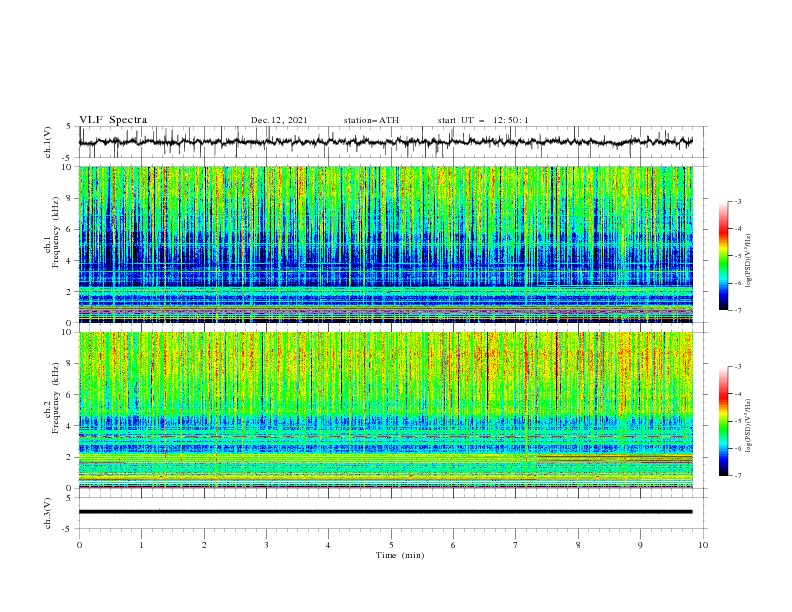Click the time axis tick label '10'

[703, 545]
